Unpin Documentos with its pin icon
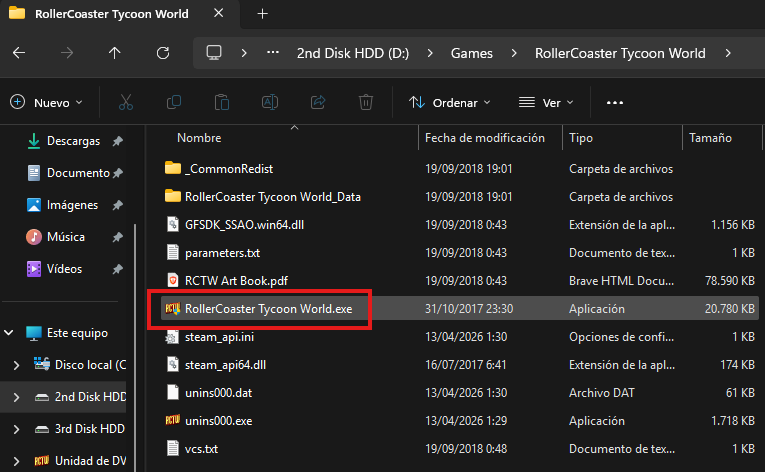 pyautogui.click(x=118, y=173)
